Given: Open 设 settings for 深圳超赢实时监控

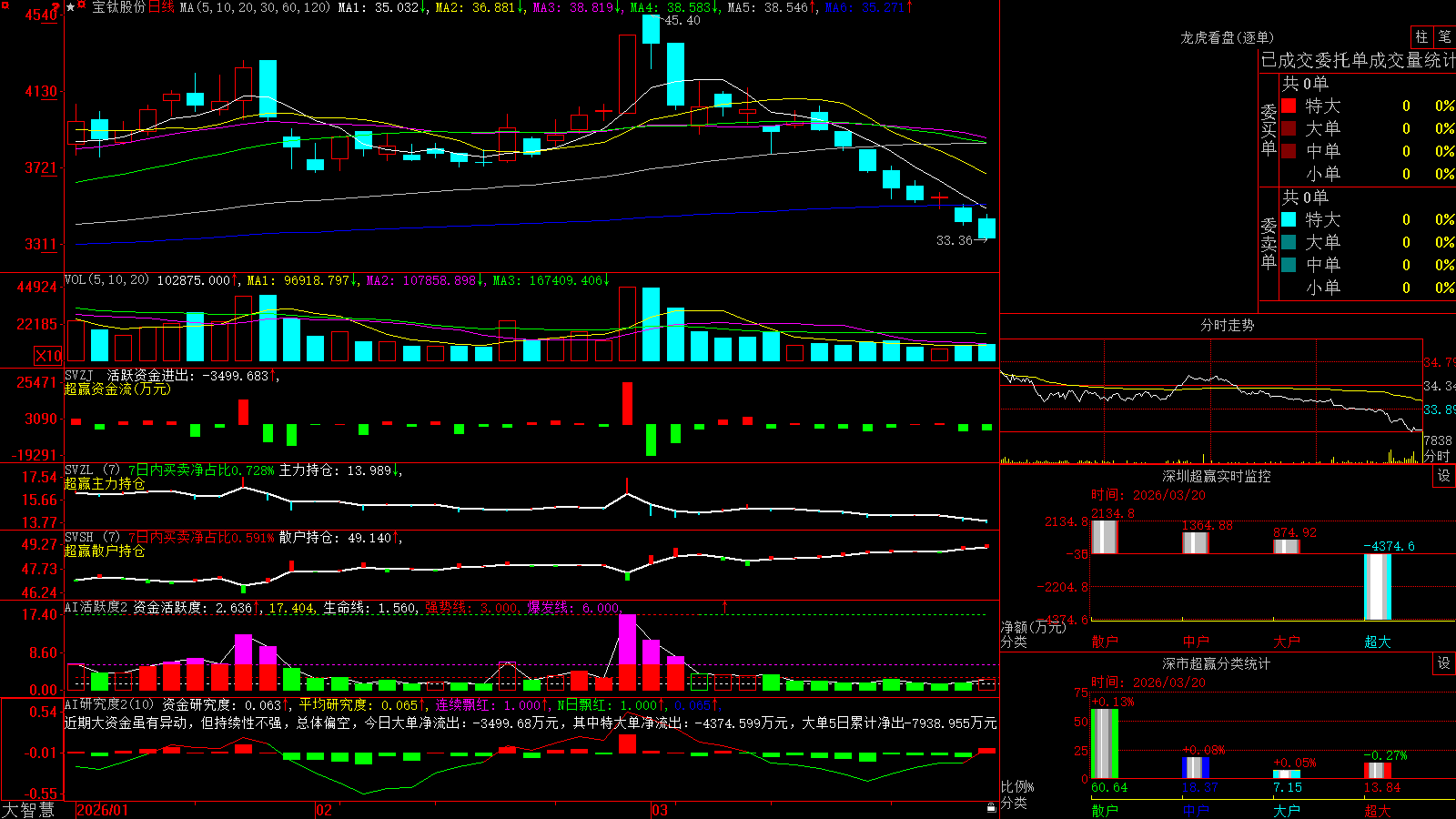Looking at the screenshot, I should pos(1444,476).
